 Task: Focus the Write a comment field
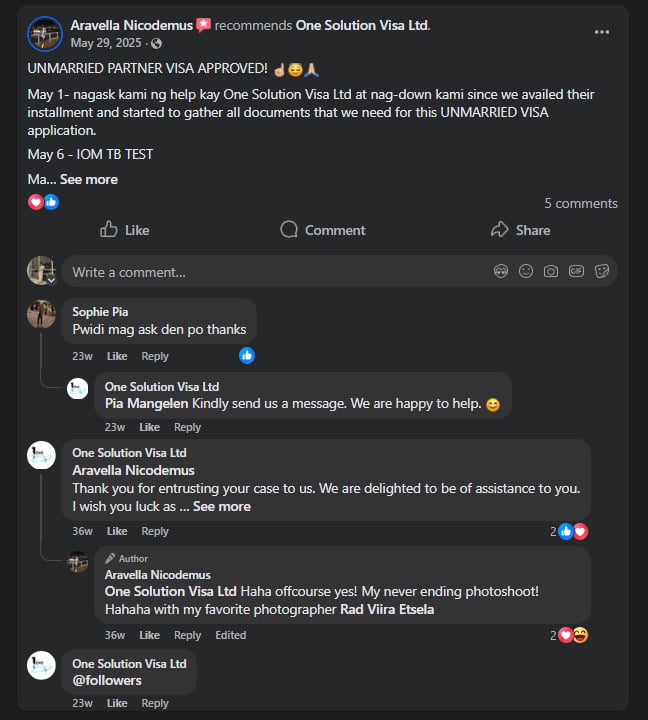coord(270,272)
